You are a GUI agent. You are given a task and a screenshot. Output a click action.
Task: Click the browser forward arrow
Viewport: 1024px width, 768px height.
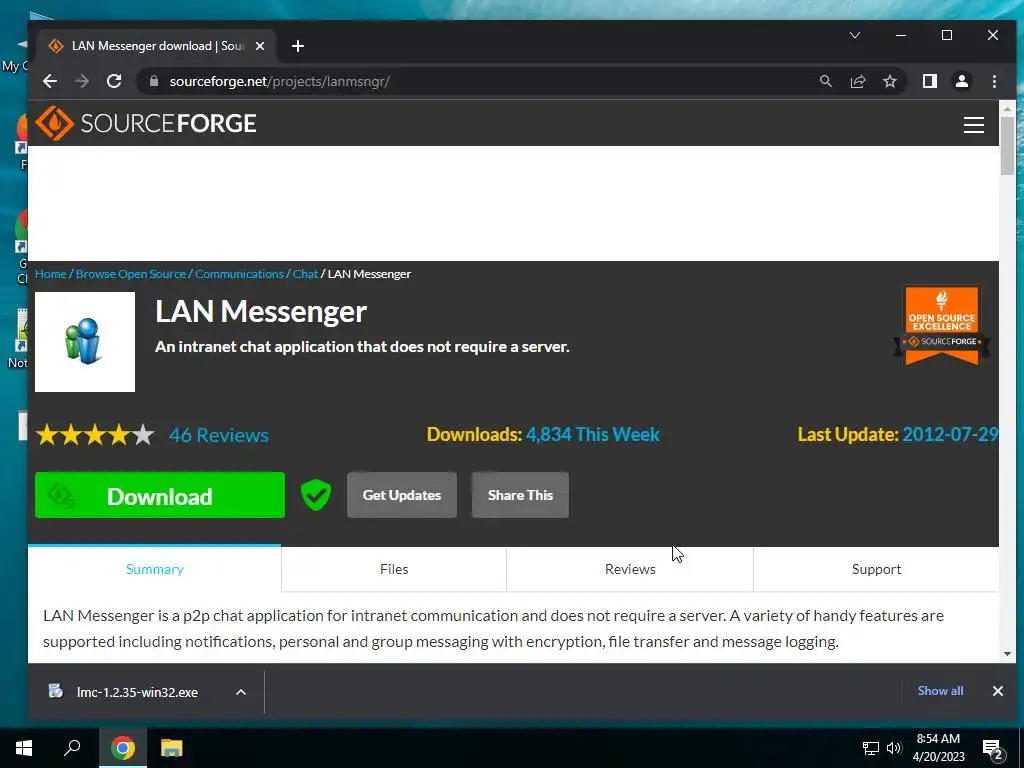[x=82, y=81]
